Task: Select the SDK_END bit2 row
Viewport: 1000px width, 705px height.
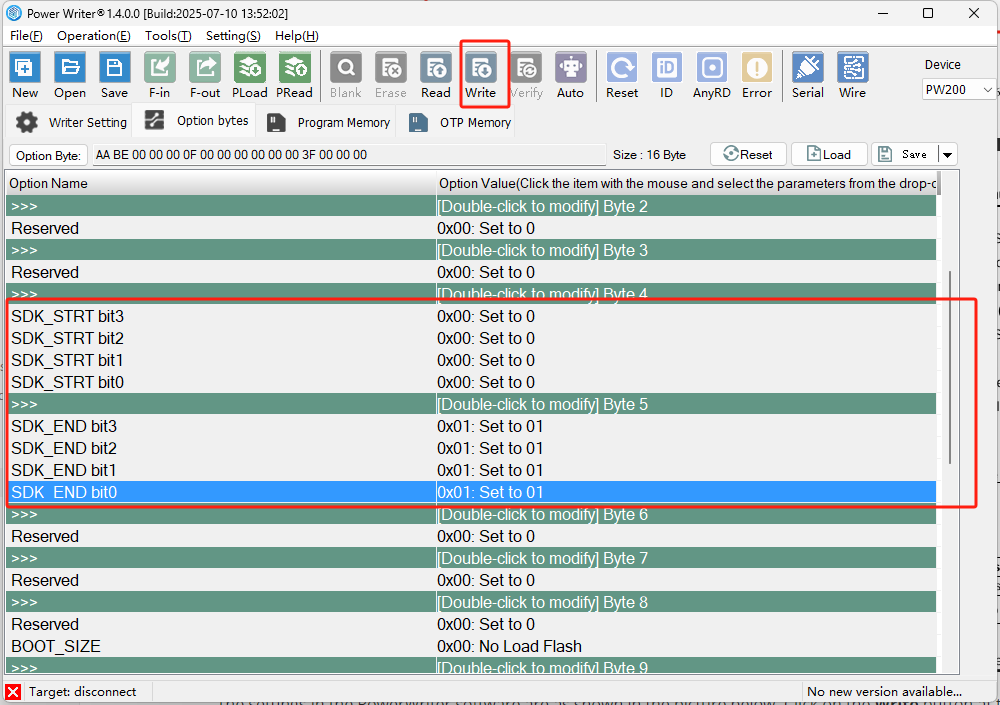Action: coord(471,449)
